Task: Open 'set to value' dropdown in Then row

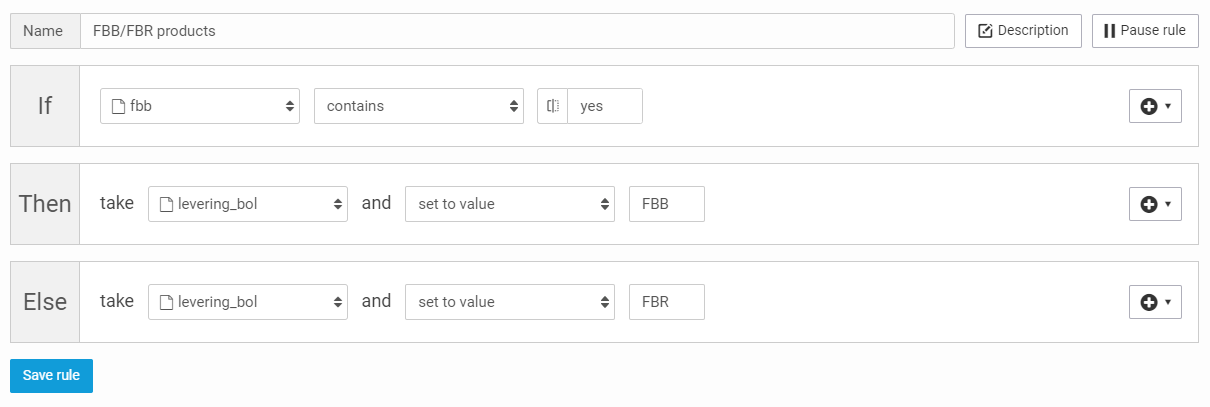Action: (509, 204)
